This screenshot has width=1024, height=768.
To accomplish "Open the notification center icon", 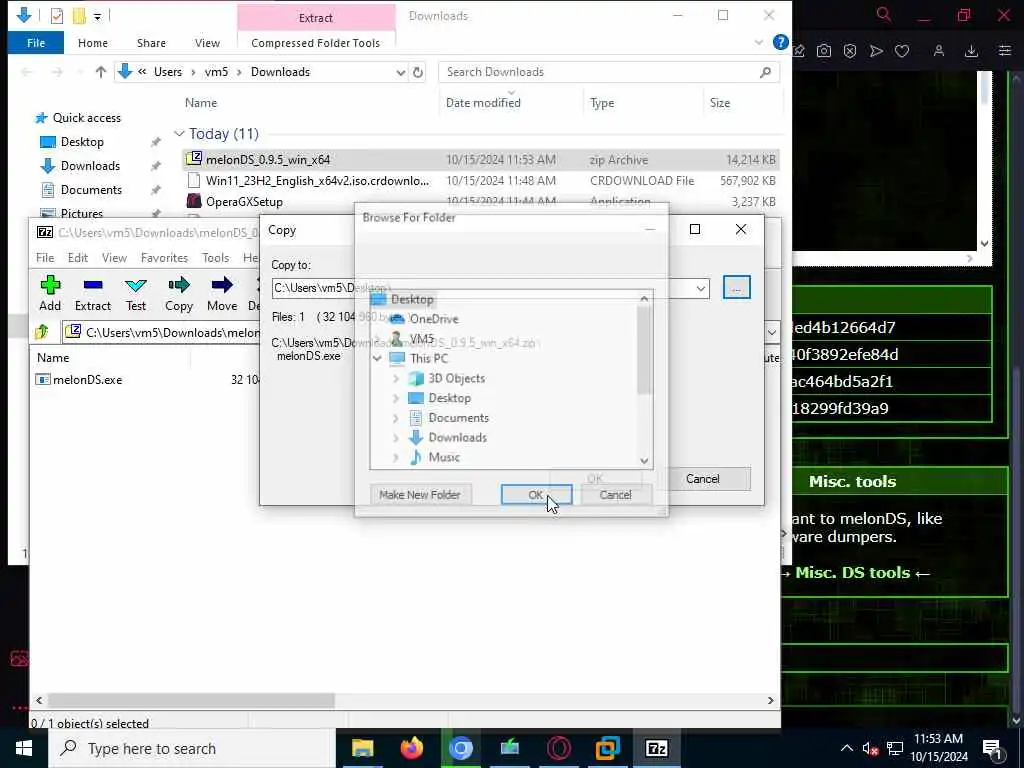I will [992, 749].
